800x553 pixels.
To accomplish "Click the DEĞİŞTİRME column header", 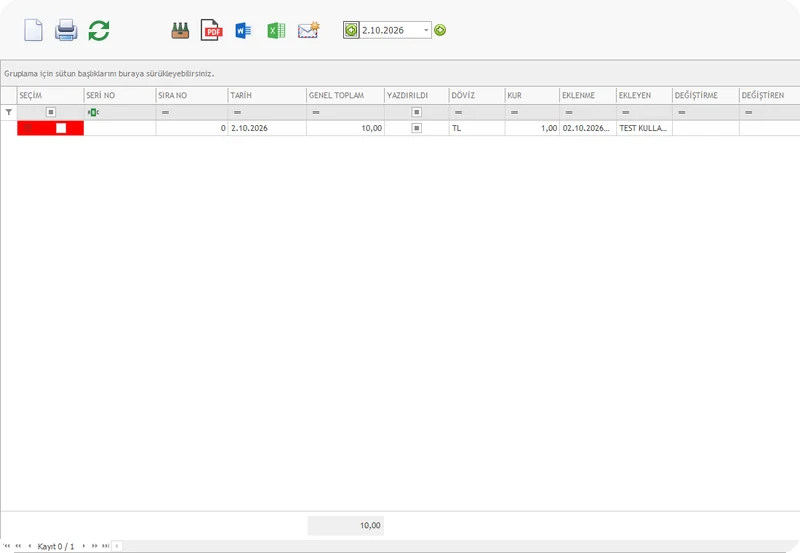I will pyautogui.click(x=706, y=95).
